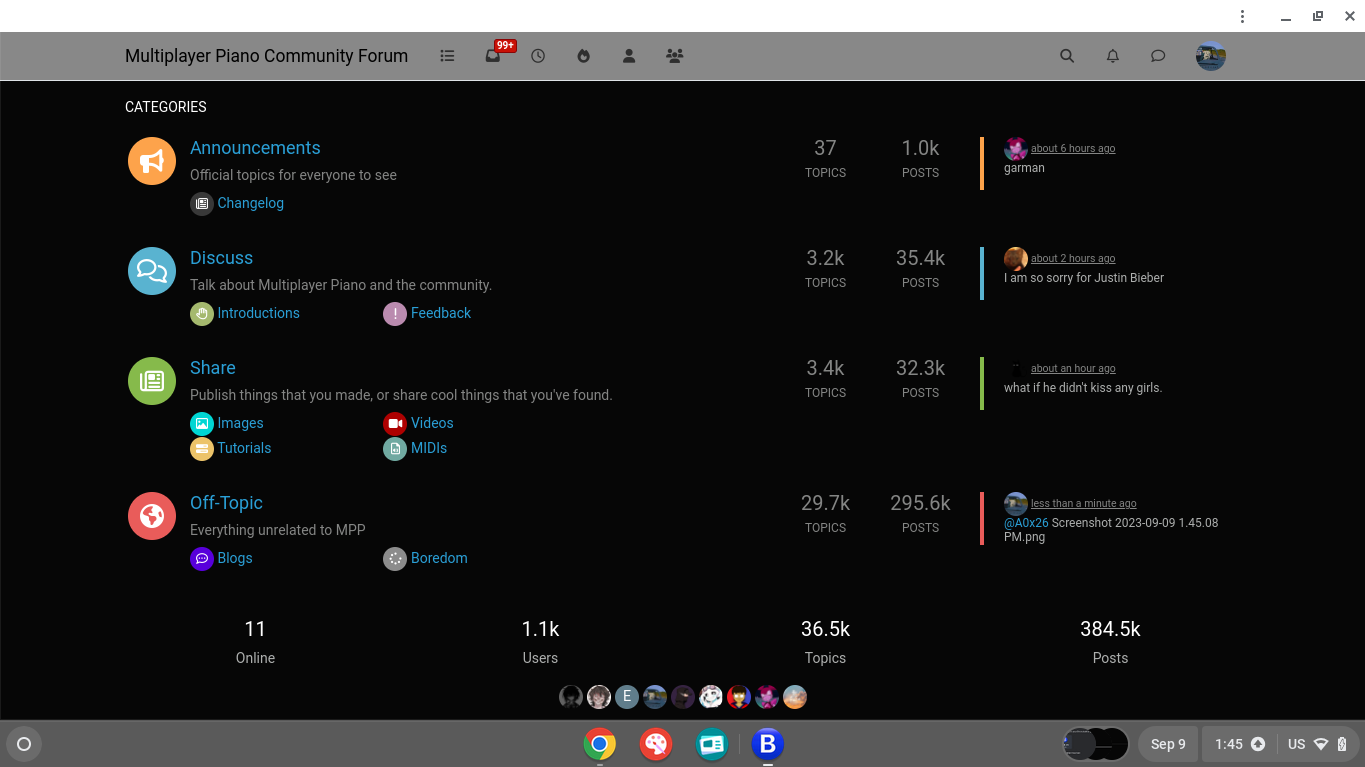Image resolution: width=1365 pixels, height=767 pixels.
Task: Click the Off-Topic globe icon
Action: pyautogui.click(x=152, y=516)
